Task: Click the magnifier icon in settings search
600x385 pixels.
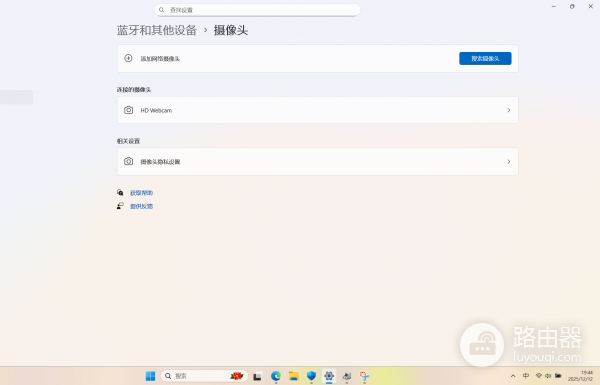Action: point(161,10)
